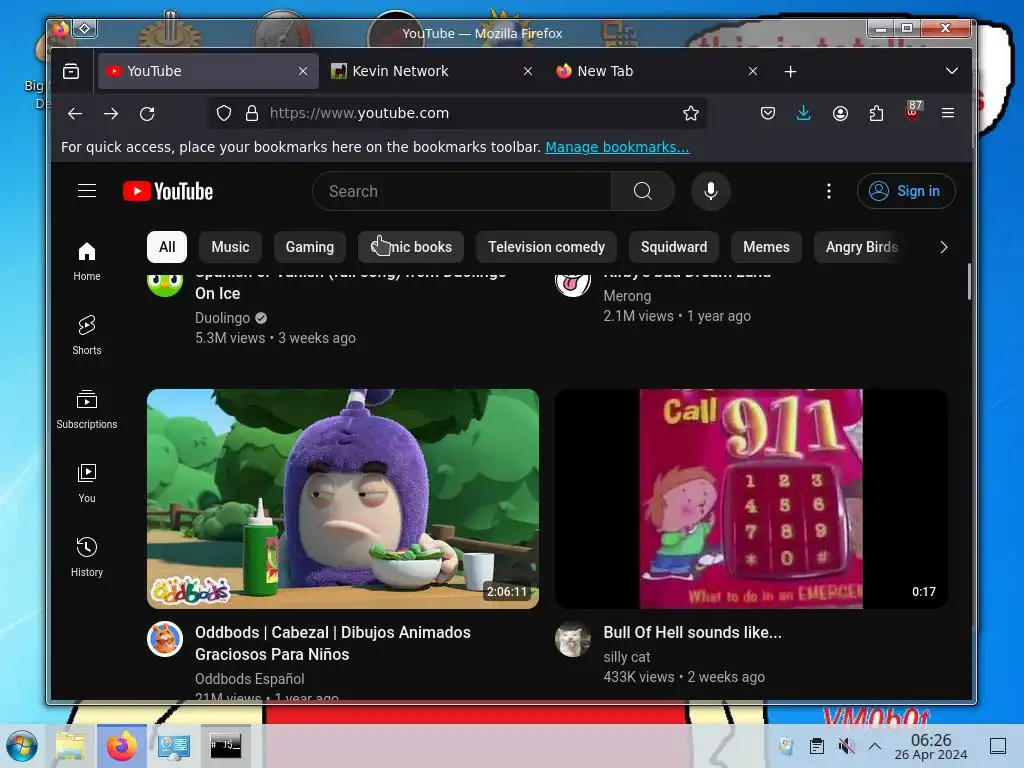1024x768 pixels.
Task: Select the Music filter chip
Action: [x=231, y=247]
